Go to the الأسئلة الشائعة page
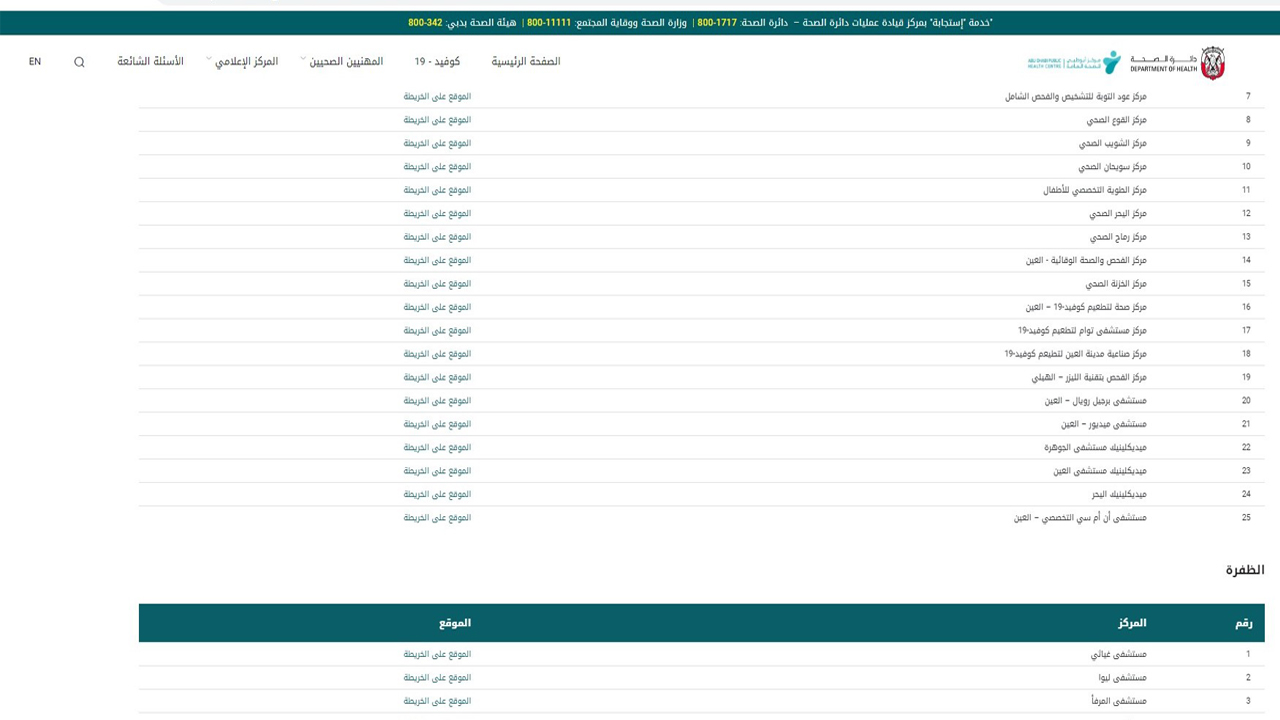This screenshot has width=1280, height=720. 150,62
